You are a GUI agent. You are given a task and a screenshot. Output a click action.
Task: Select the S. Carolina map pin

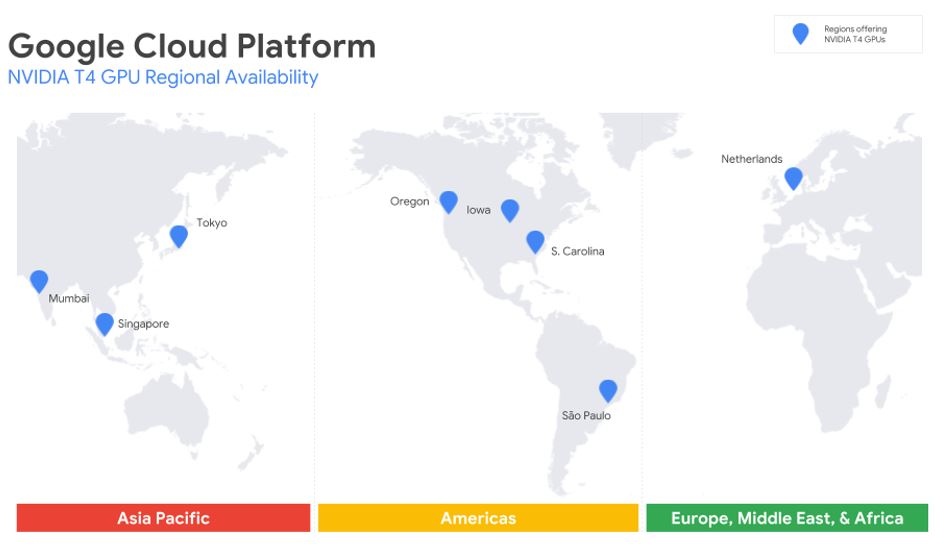pyautogui.click(x=535, y=242)
